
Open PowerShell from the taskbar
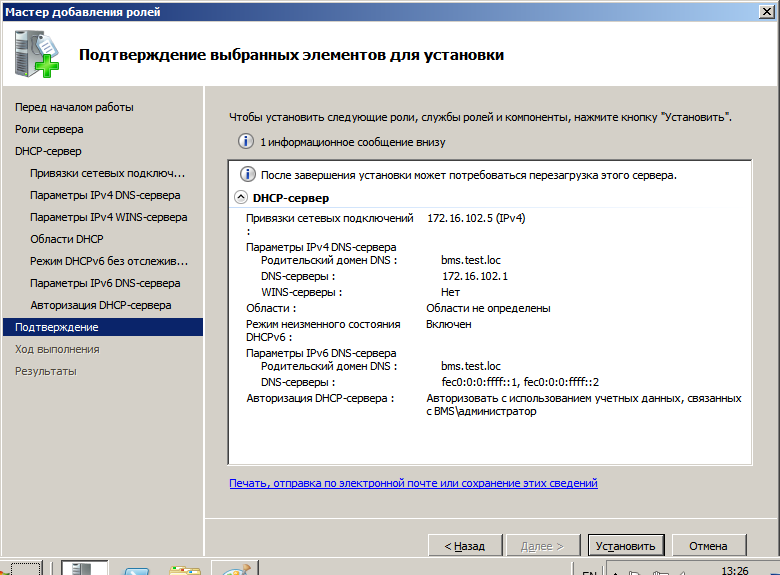136,570
